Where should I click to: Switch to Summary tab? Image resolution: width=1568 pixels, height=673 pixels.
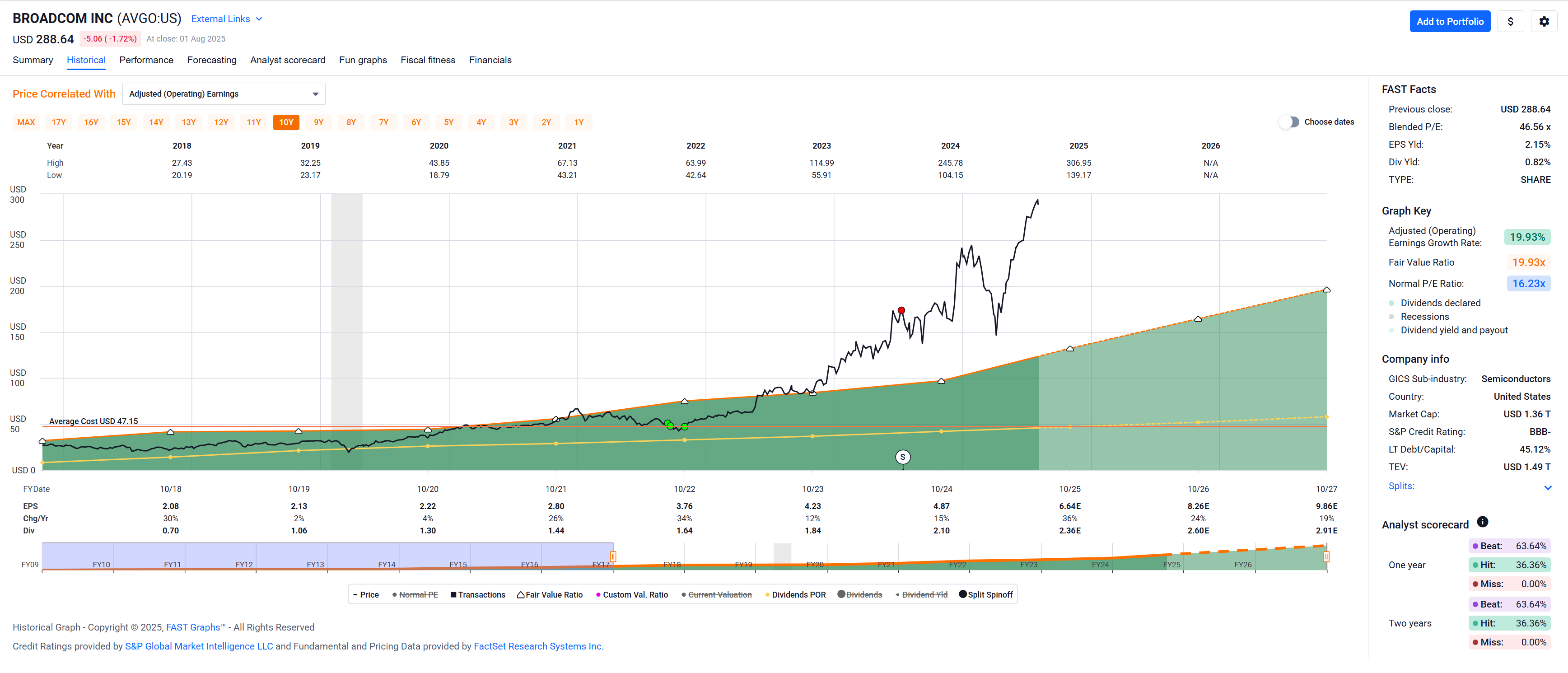33,60
